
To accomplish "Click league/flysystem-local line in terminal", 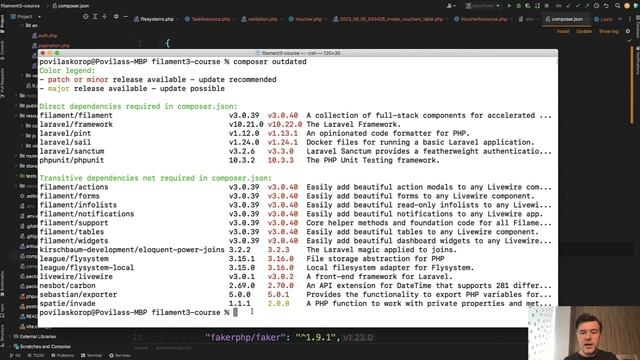I will point(257,268).
